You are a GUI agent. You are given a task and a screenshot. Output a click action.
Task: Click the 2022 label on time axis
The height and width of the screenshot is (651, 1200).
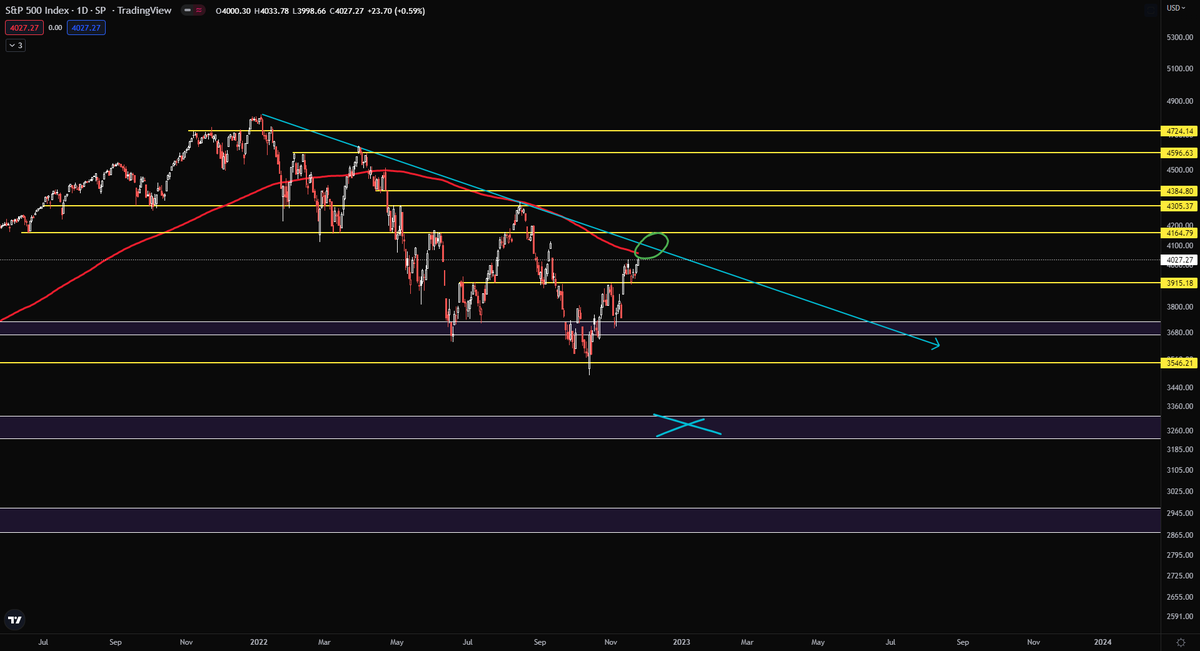click(x=258, y=642)
